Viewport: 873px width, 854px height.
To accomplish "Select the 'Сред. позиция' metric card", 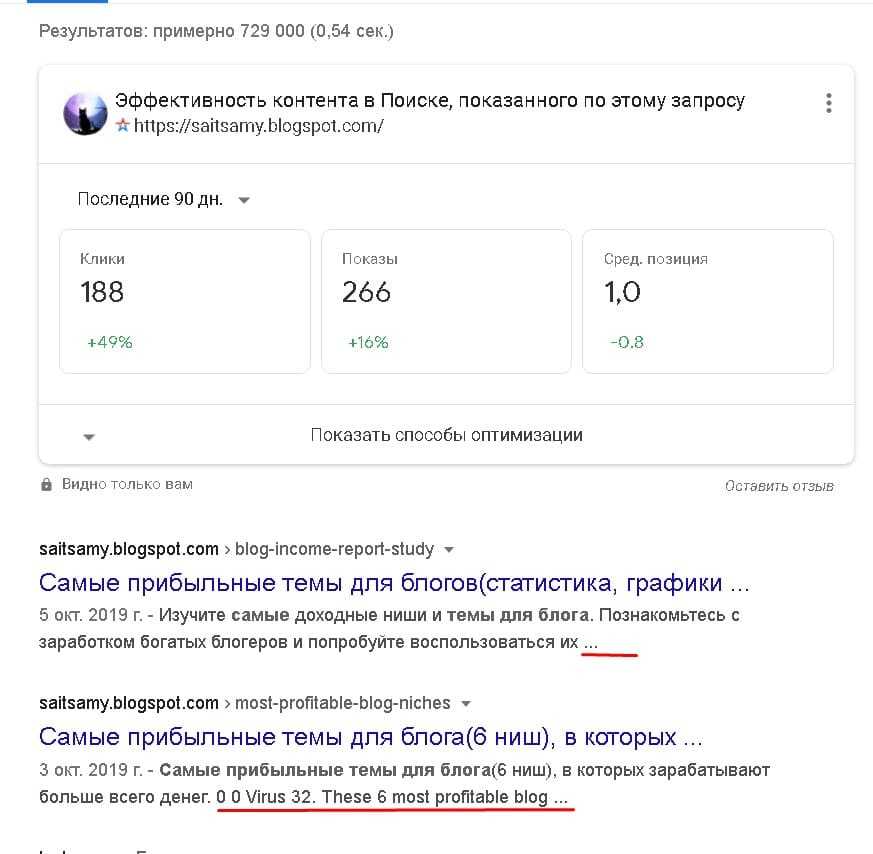I will [707, 301].
